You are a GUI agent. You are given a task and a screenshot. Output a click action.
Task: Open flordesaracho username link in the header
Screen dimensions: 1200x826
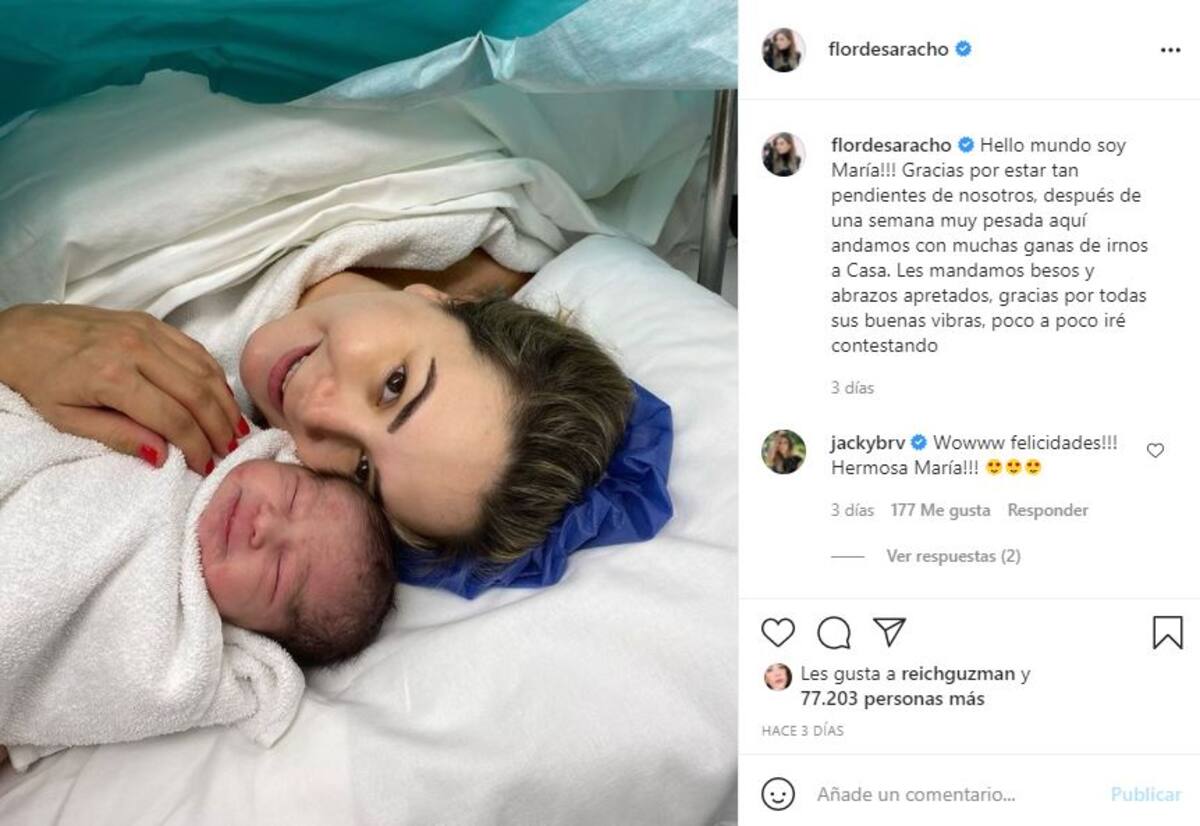tap(888, 49)
